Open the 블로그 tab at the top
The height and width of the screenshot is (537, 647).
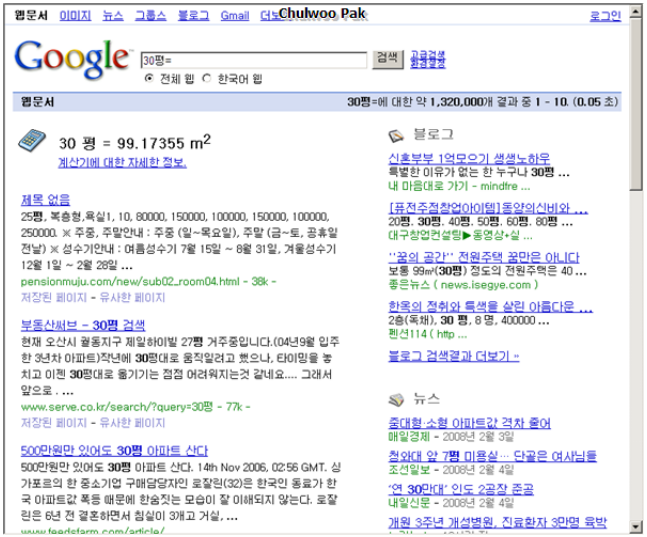193,16
